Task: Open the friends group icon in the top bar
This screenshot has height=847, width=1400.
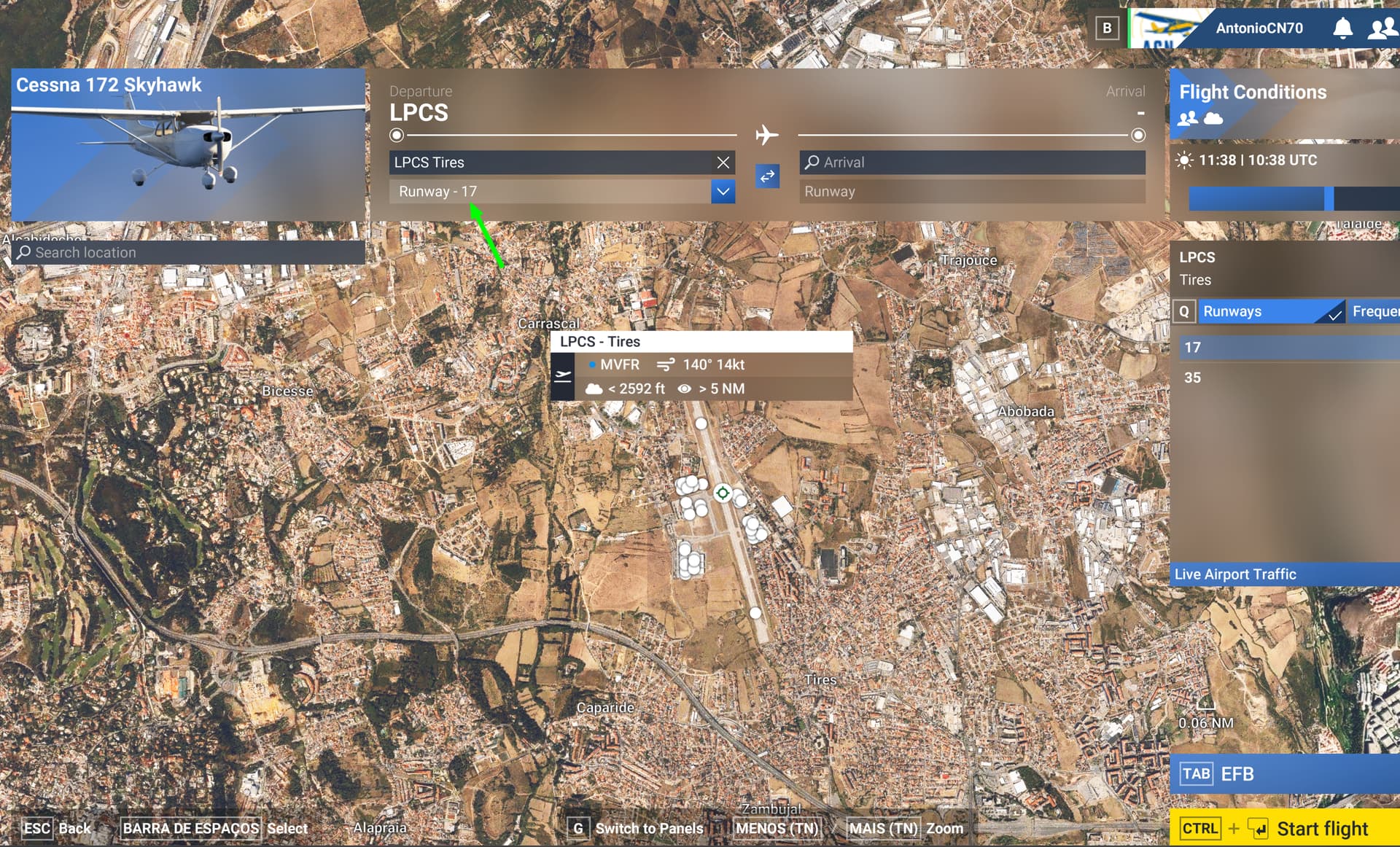Action: 1382,28
